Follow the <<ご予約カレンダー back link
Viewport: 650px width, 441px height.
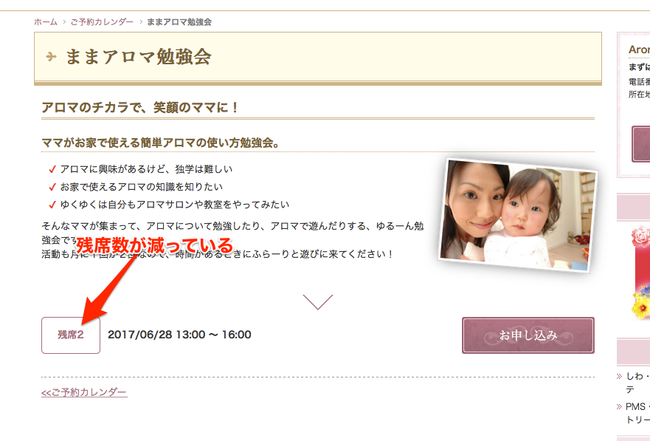pos(84,392)
